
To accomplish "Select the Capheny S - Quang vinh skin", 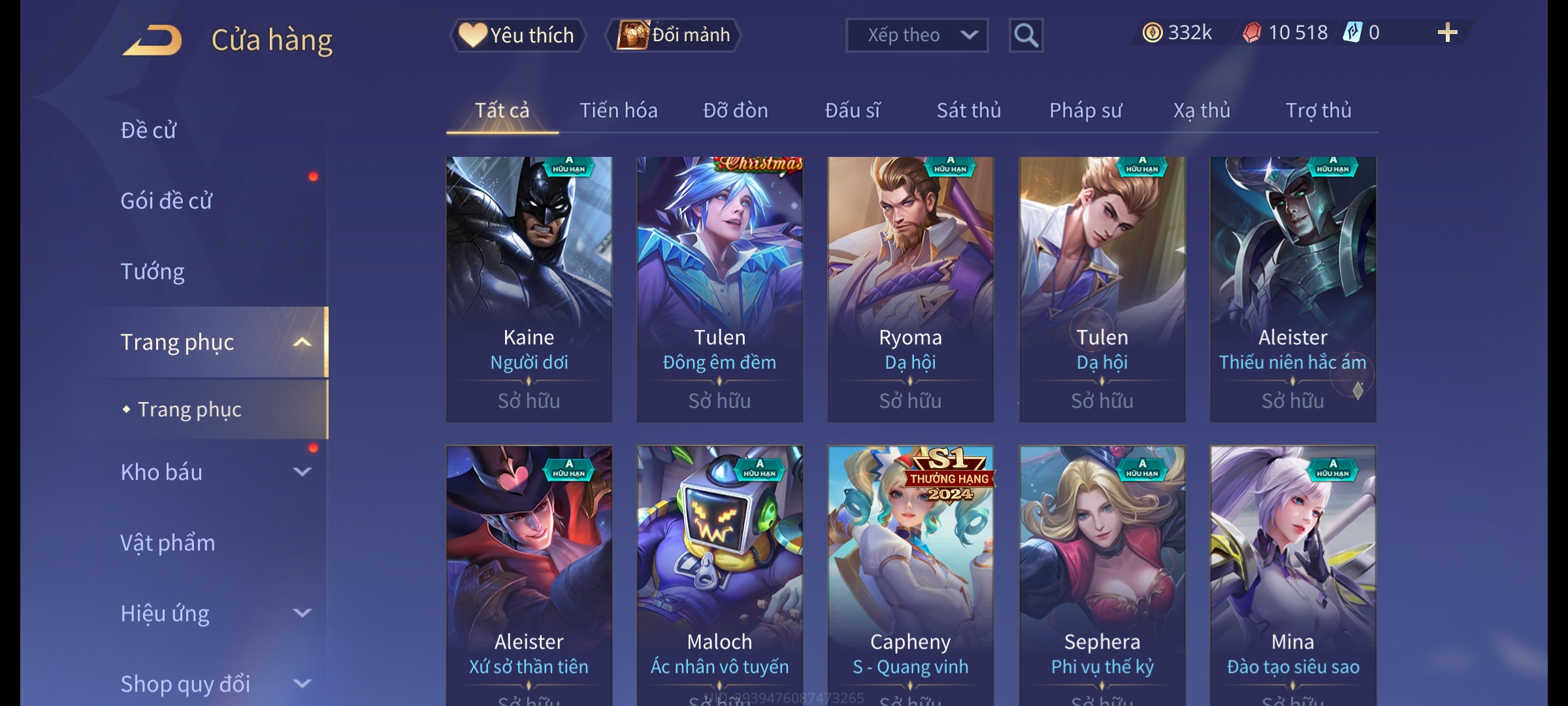I will (911, 575).
